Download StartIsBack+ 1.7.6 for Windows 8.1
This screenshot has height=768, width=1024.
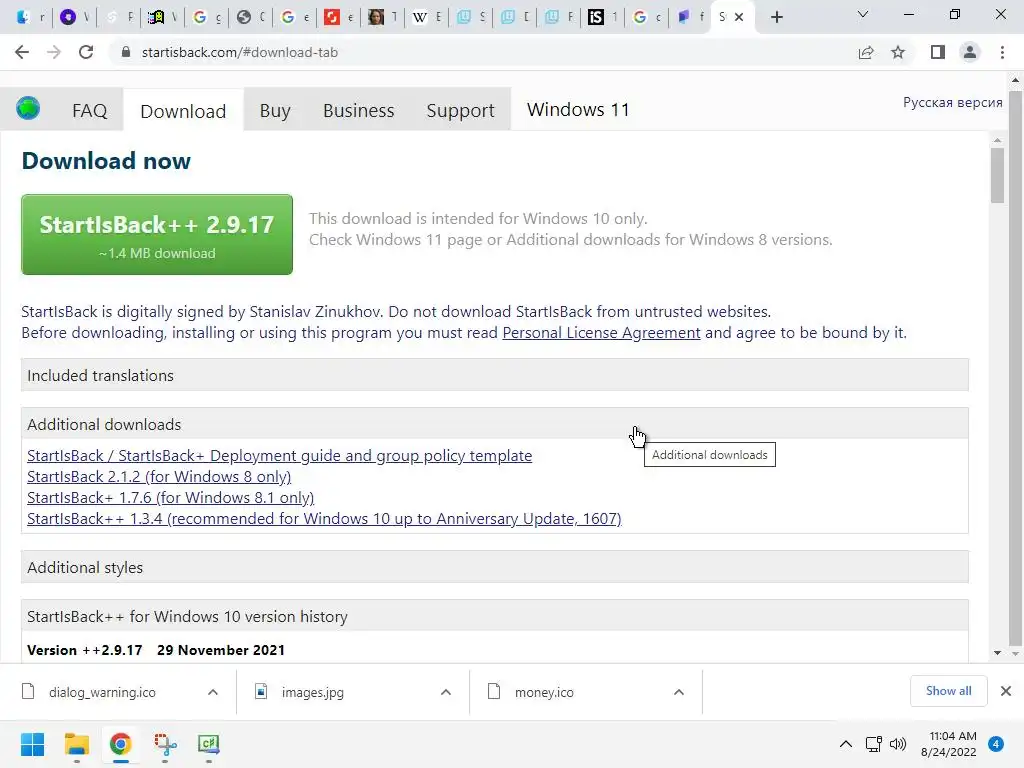[x=170, y=497]
